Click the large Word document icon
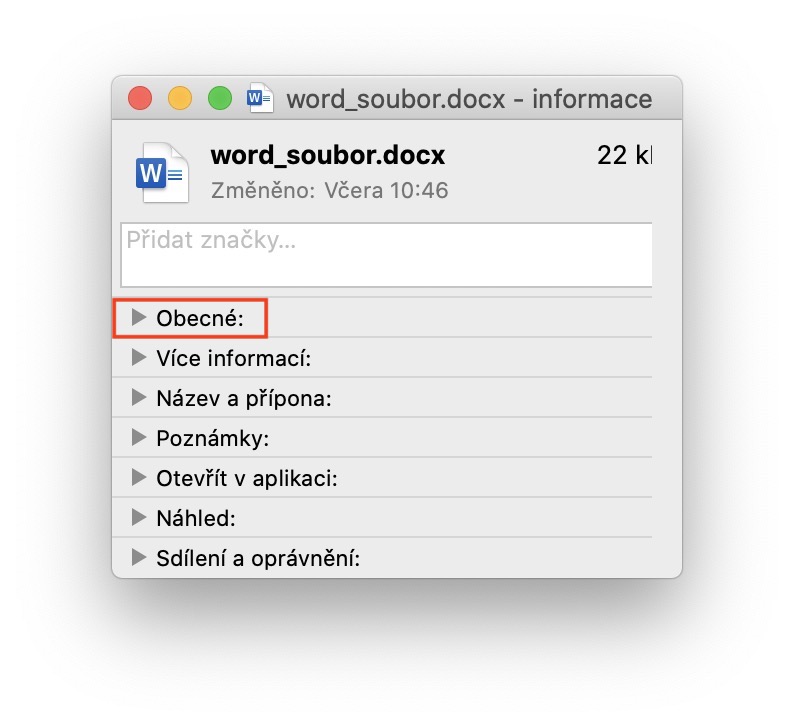The width and height of the screenshot is (794, 726). pyautogui.click(x=162, y=173)
